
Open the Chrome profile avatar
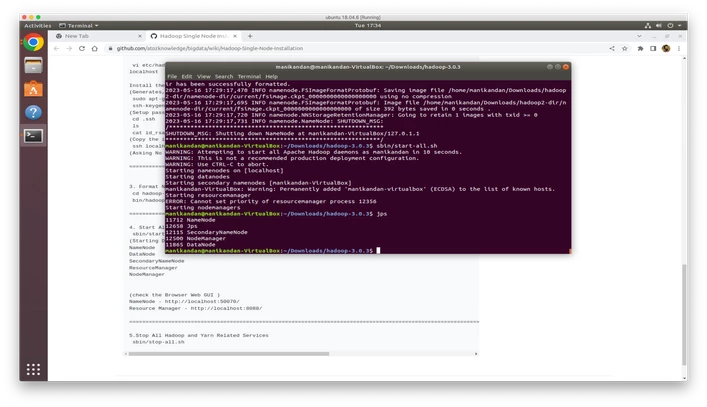tap(666, 48)
